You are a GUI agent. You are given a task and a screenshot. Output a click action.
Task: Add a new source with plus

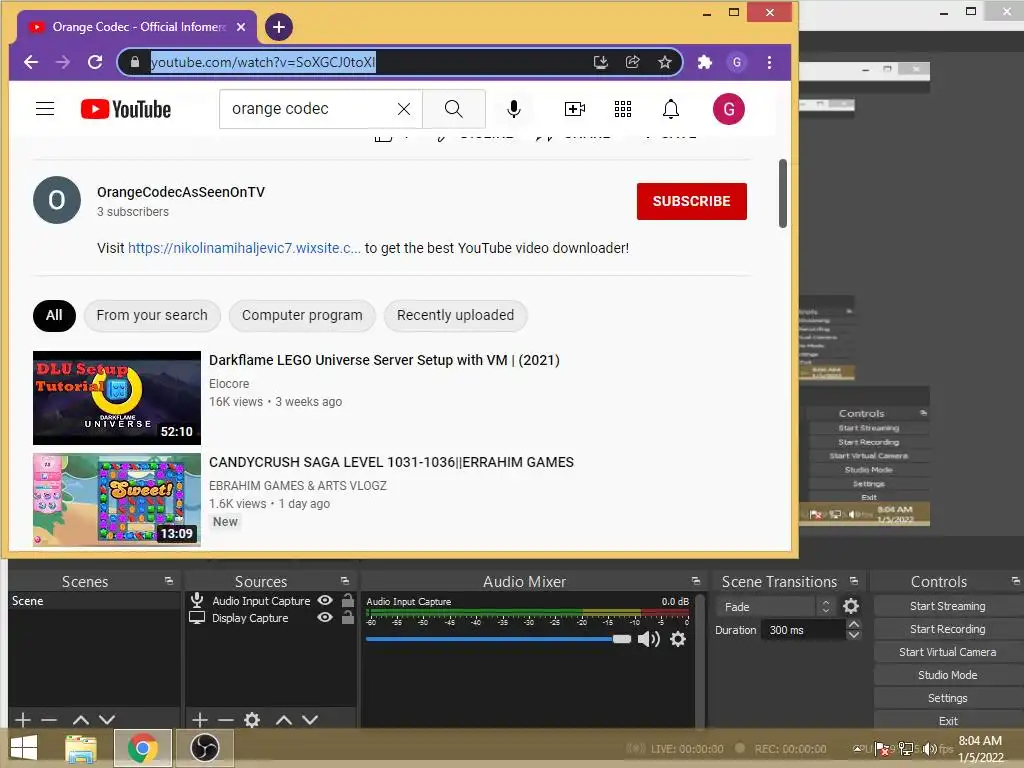200,720
